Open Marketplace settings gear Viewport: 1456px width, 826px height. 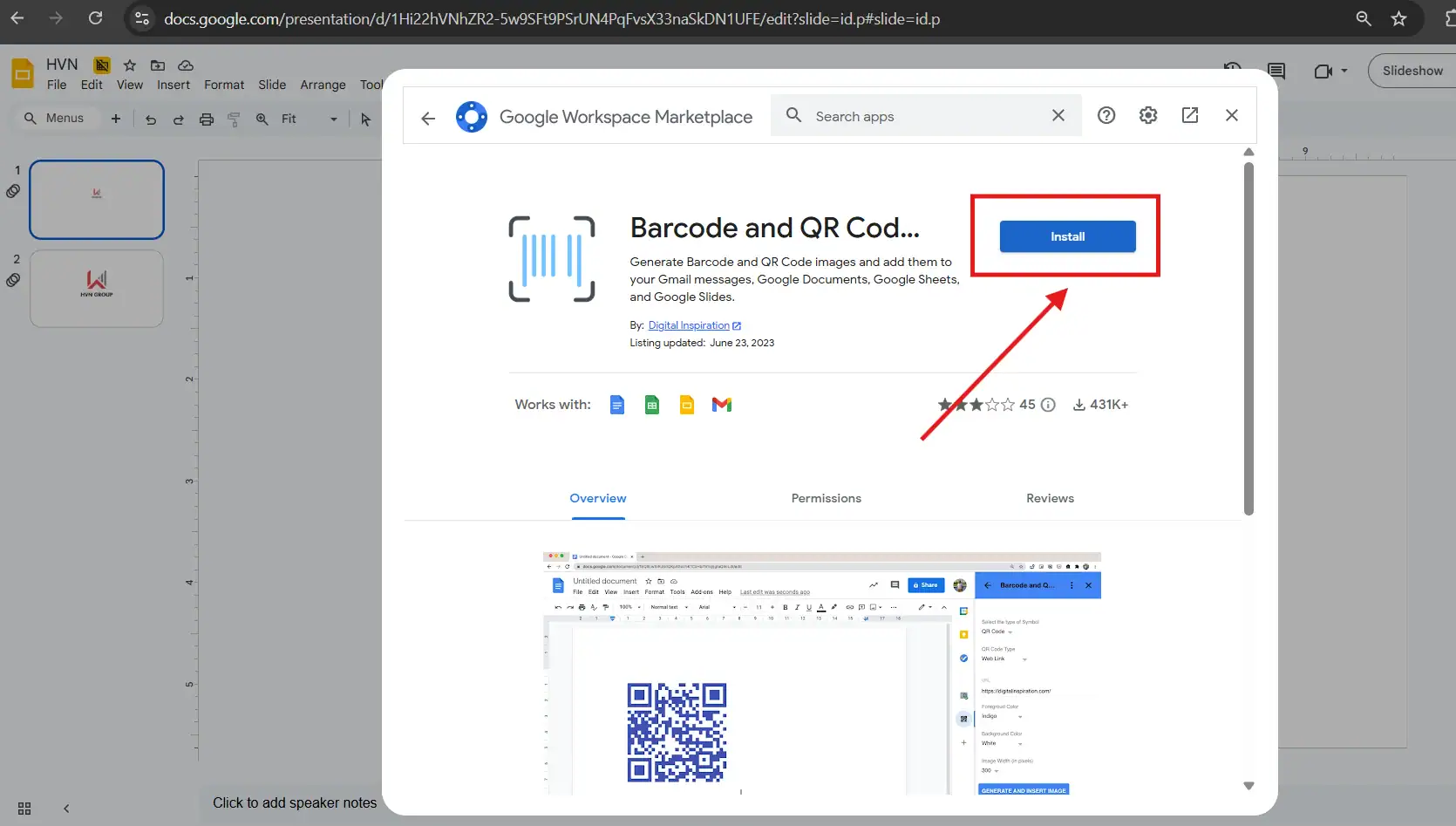point(1148,115)
